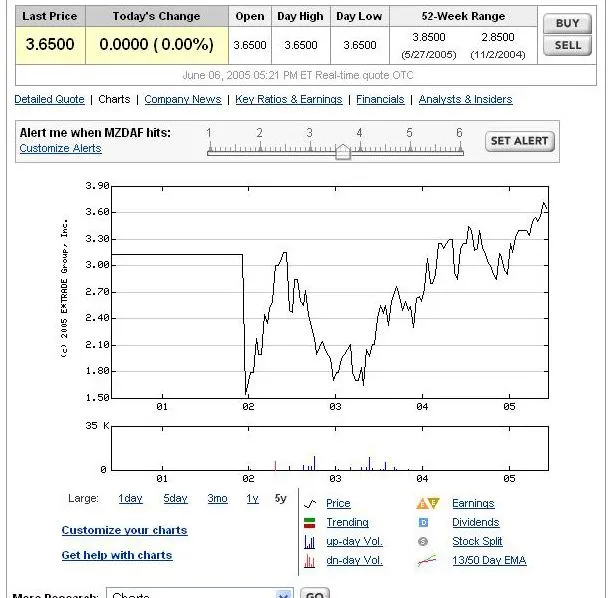Open Key Ratios & Earnings tab
This screenshot has width=612, height=598.
point(288,100)
